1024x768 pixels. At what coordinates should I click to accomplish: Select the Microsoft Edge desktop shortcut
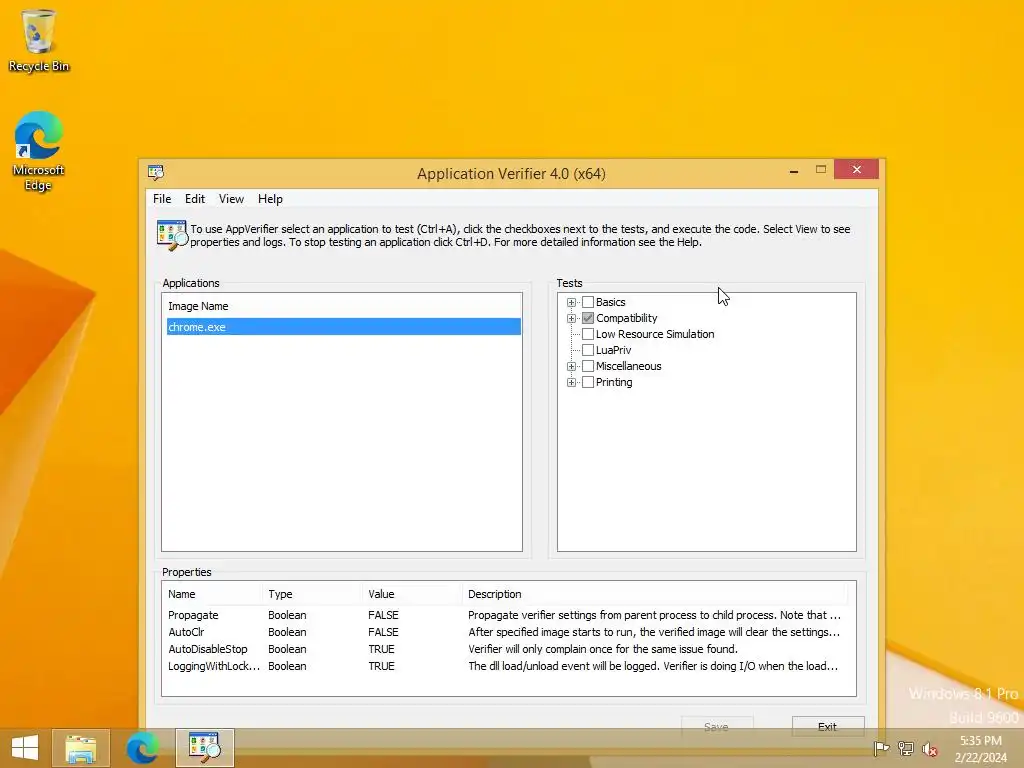(x=39, y=151)
